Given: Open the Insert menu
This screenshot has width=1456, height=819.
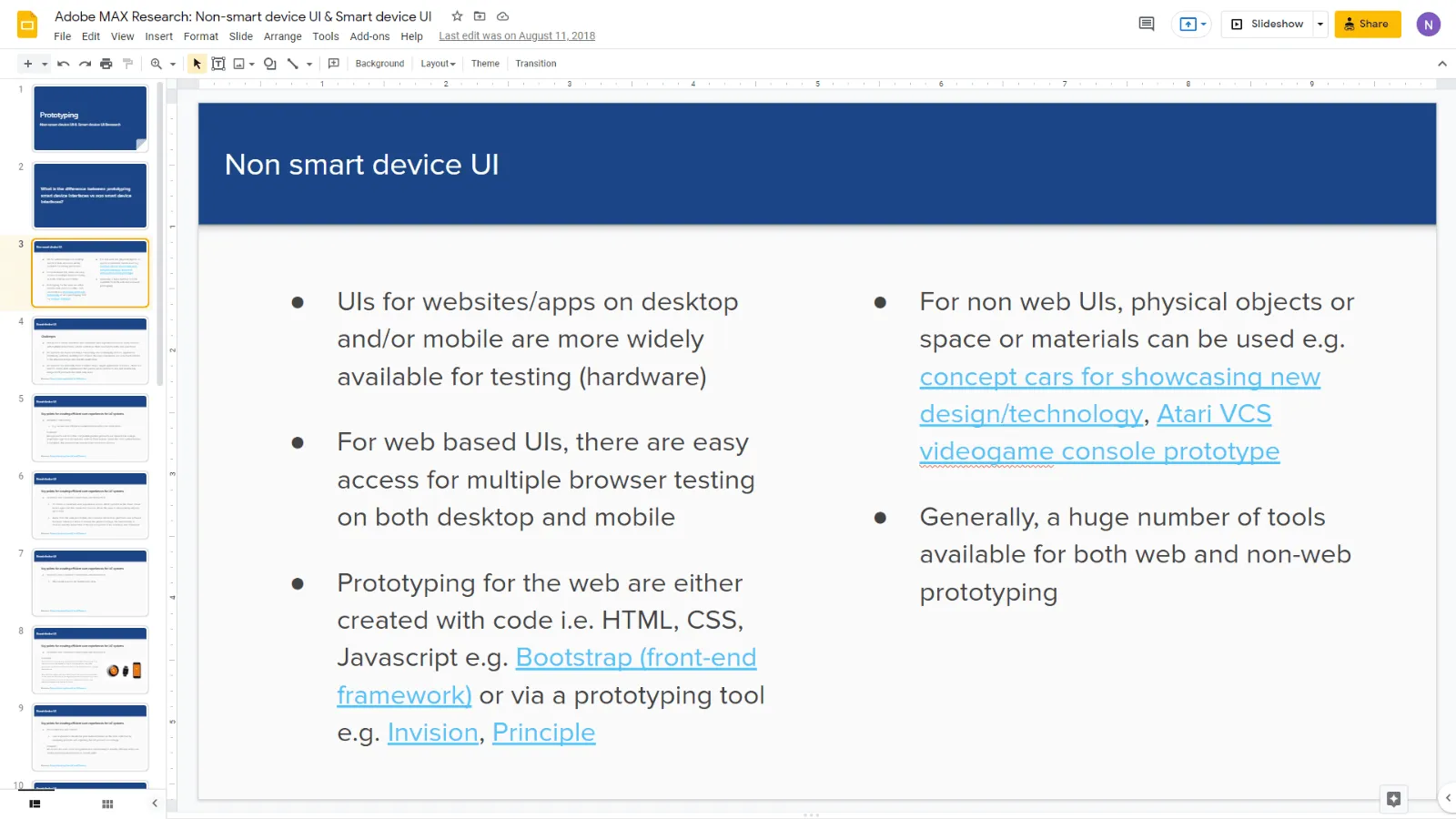Looking at the screenshot, I should point(158,36).
